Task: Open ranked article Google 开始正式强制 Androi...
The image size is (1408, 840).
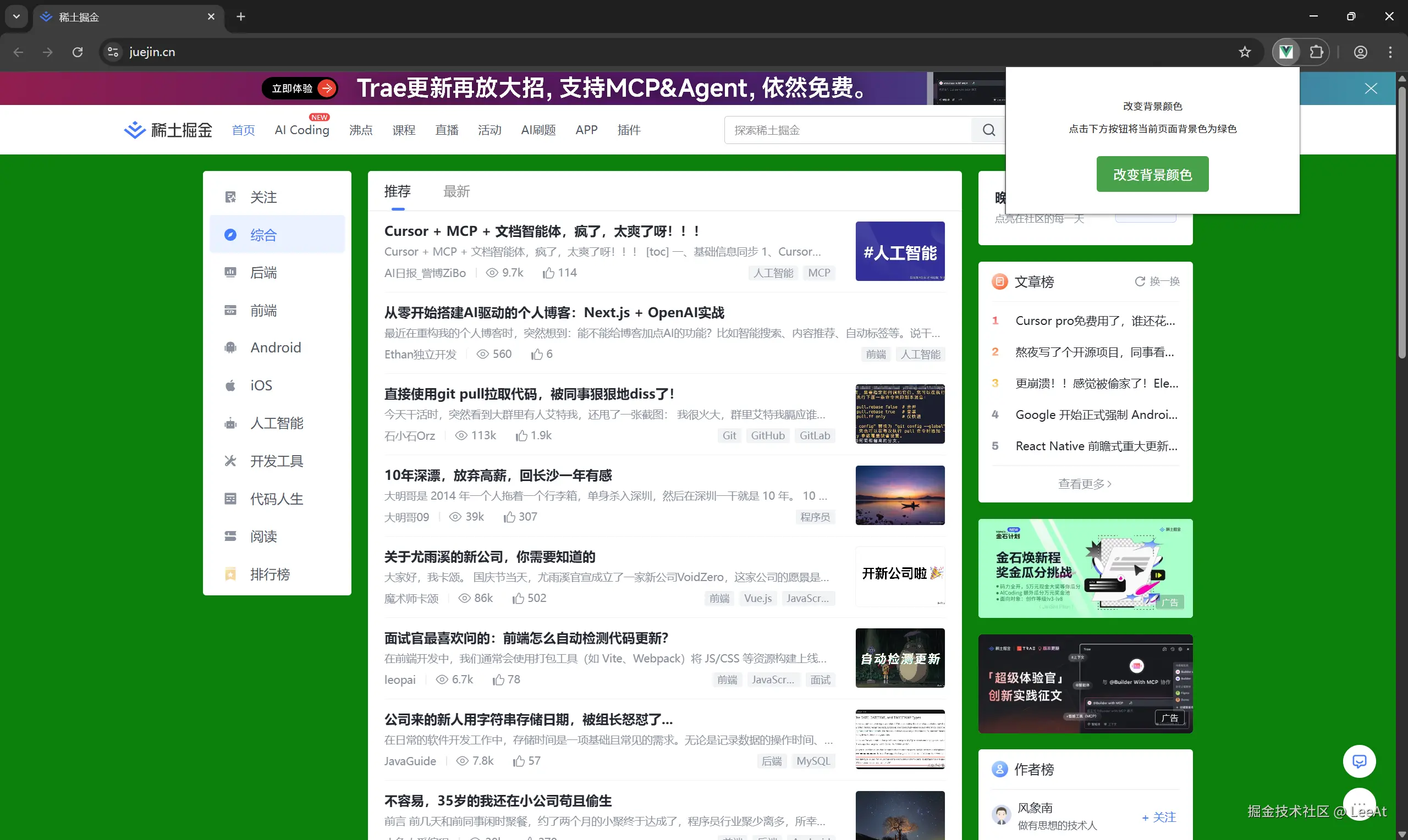Action: pos(1096,415)
